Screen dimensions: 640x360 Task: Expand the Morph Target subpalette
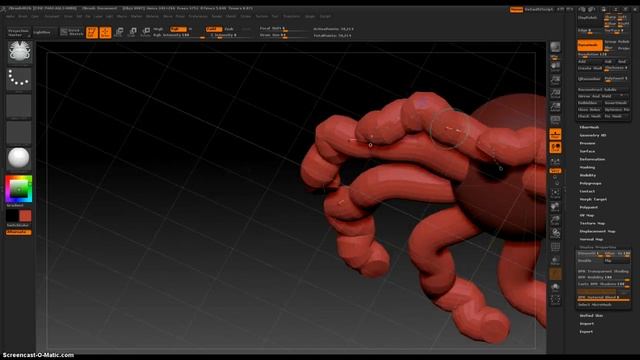(593, 199)
